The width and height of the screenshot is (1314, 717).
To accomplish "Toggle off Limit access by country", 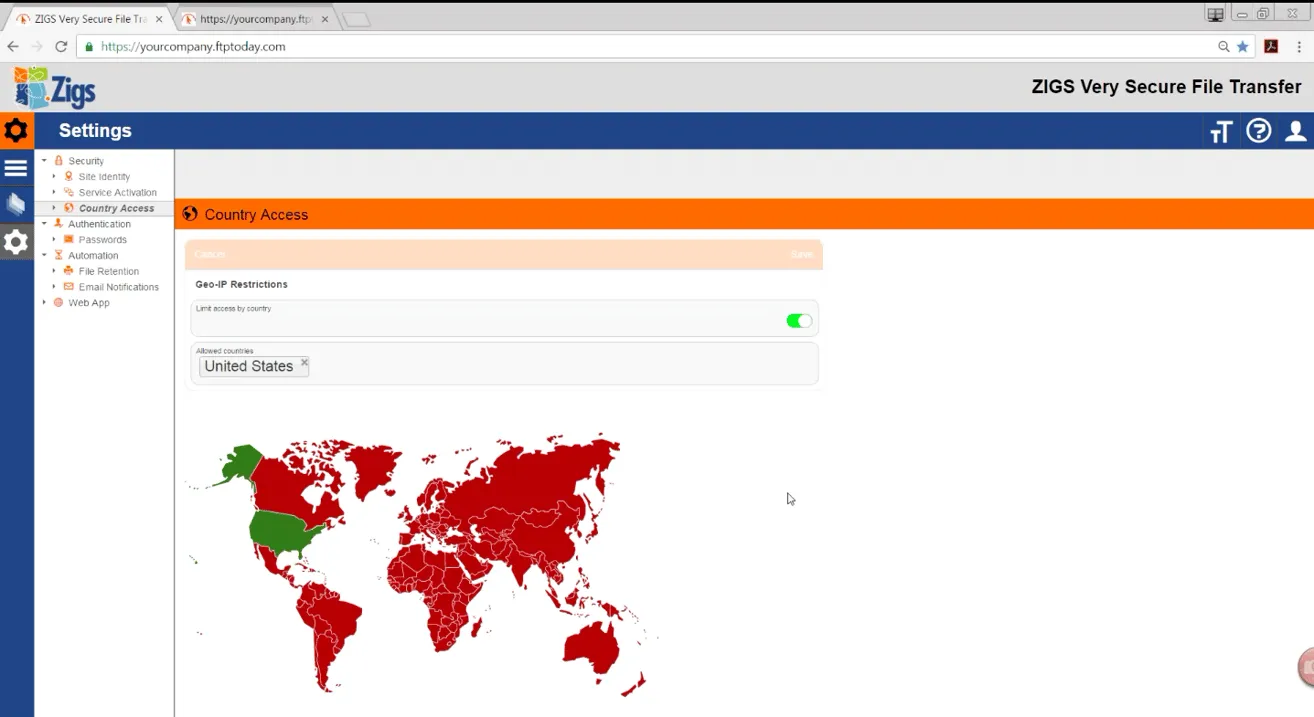I will click(x=799, y=321).
